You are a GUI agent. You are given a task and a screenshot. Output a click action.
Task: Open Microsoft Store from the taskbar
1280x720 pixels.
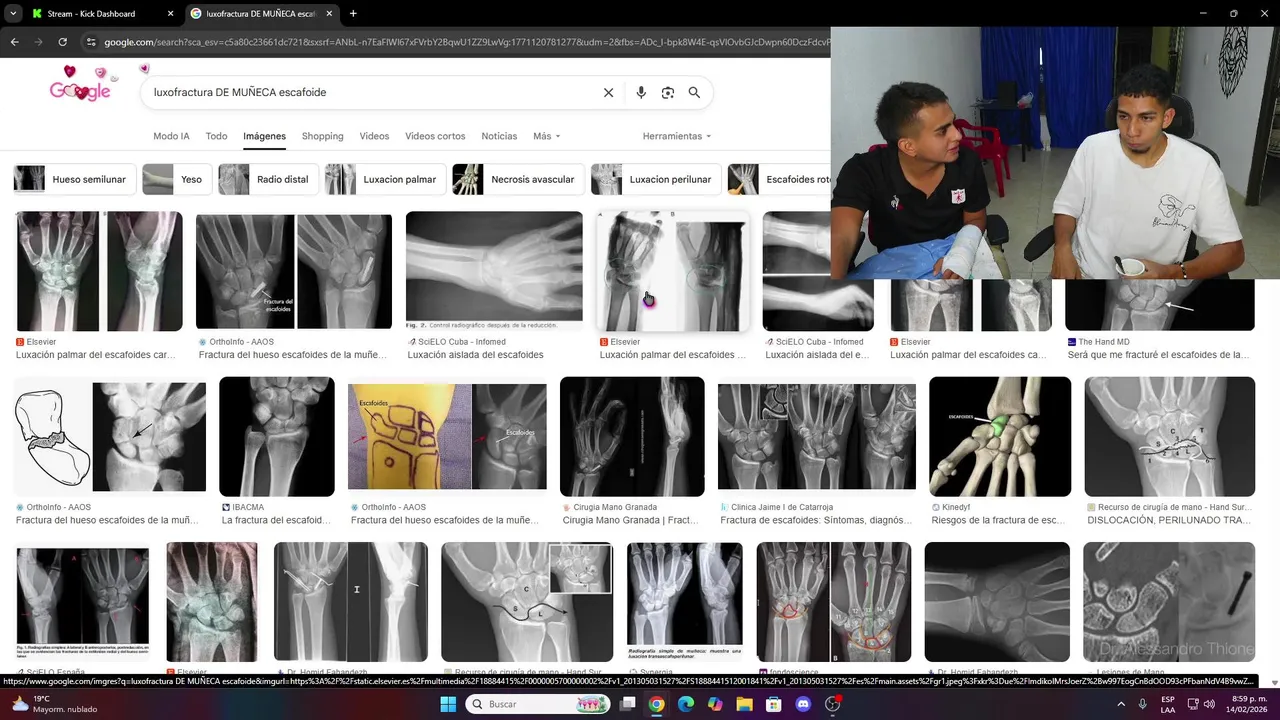click(773, 704)
